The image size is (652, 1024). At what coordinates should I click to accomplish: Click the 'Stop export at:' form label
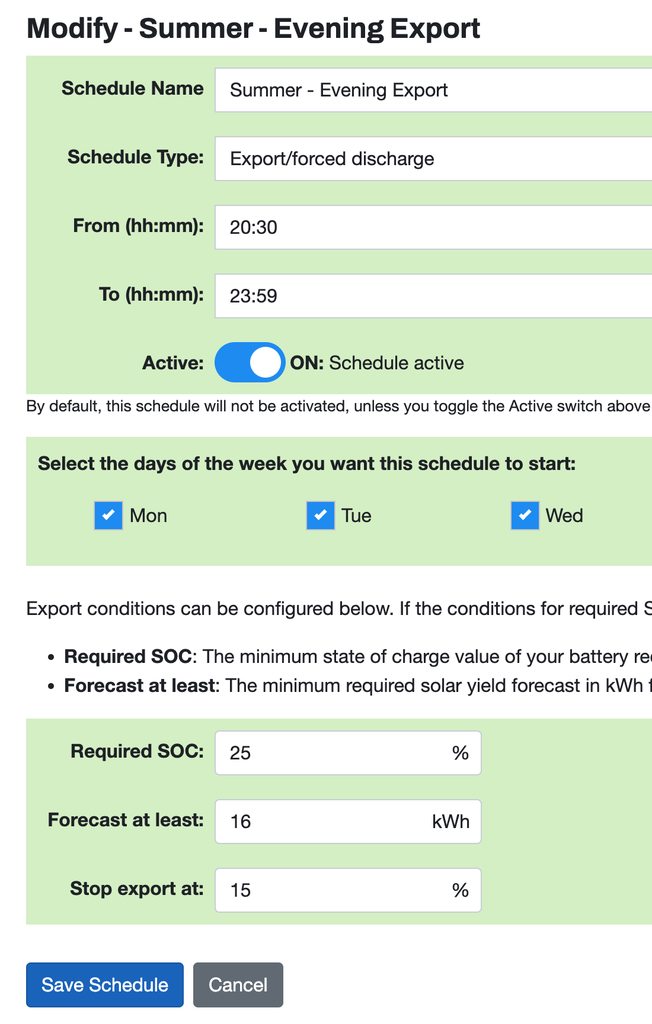(x=136, y=888)
